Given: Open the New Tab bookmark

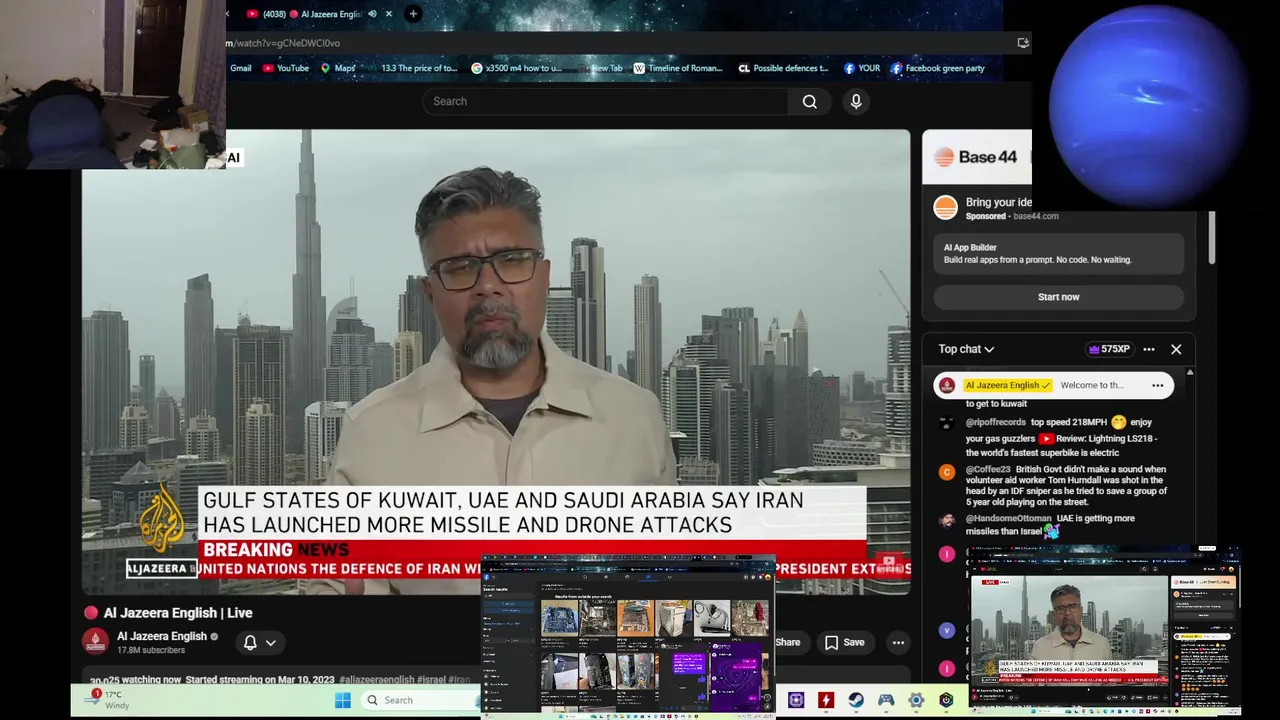Looking at the screenshot, I should click(606, 68).
